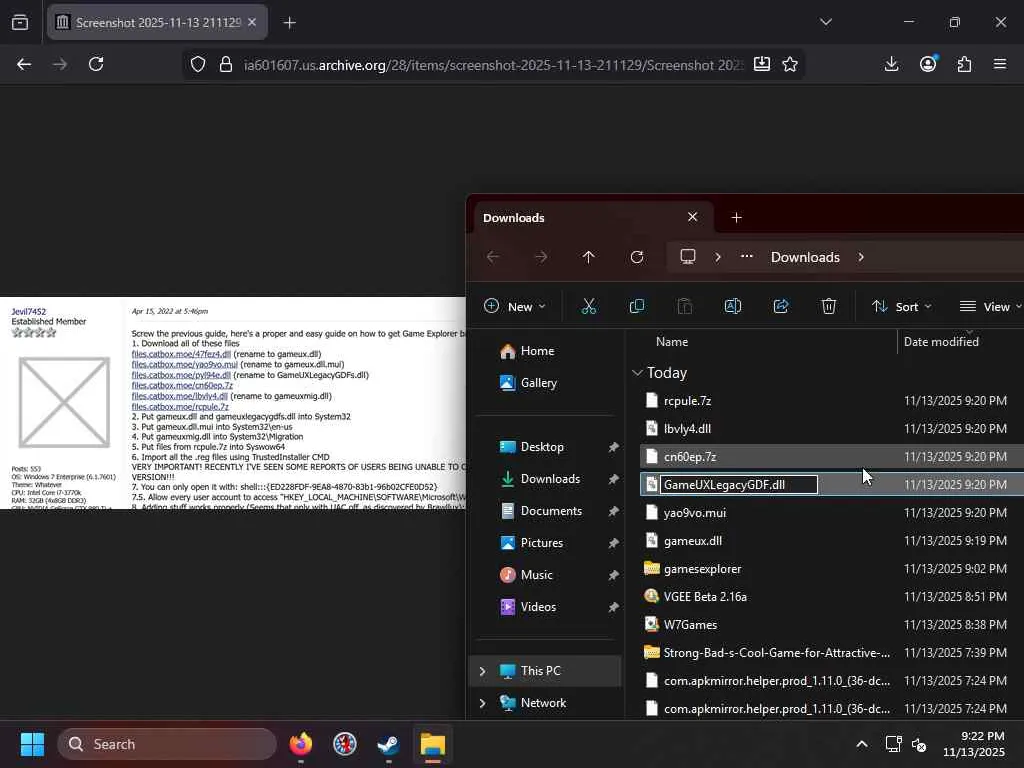This screenshot has height=768, width=1024.
Task: Refresh the Downloads folder view
Action: coord(637,257)
